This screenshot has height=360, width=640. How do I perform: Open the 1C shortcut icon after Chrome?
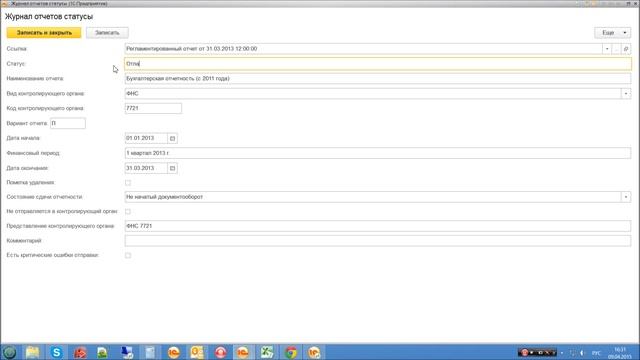point(314,352)
